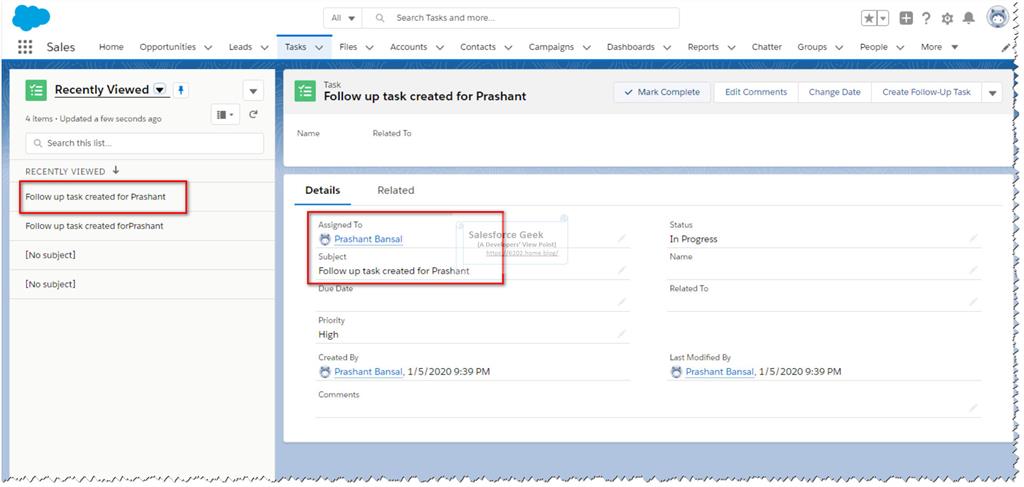Click the navigation edit pencil icon

pos(1006,48)
